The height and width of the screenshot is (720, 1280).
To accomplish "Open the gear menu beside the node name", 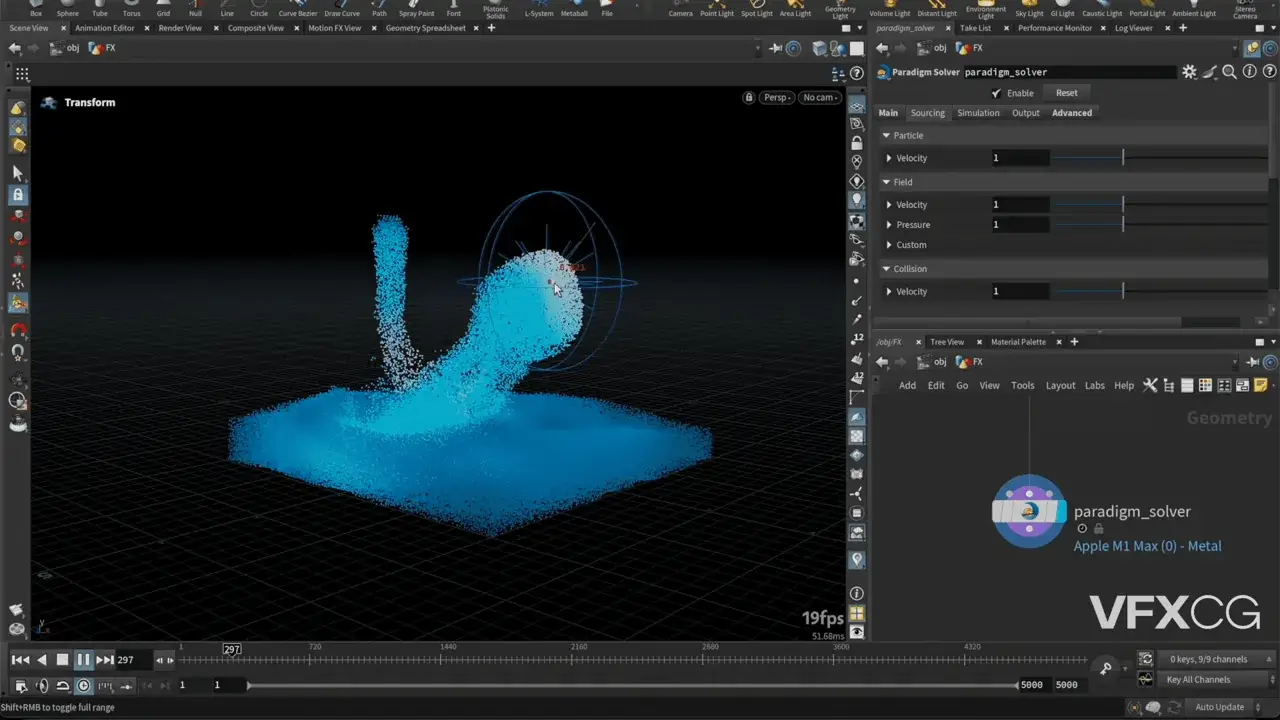I will (x=1189, y=72).
